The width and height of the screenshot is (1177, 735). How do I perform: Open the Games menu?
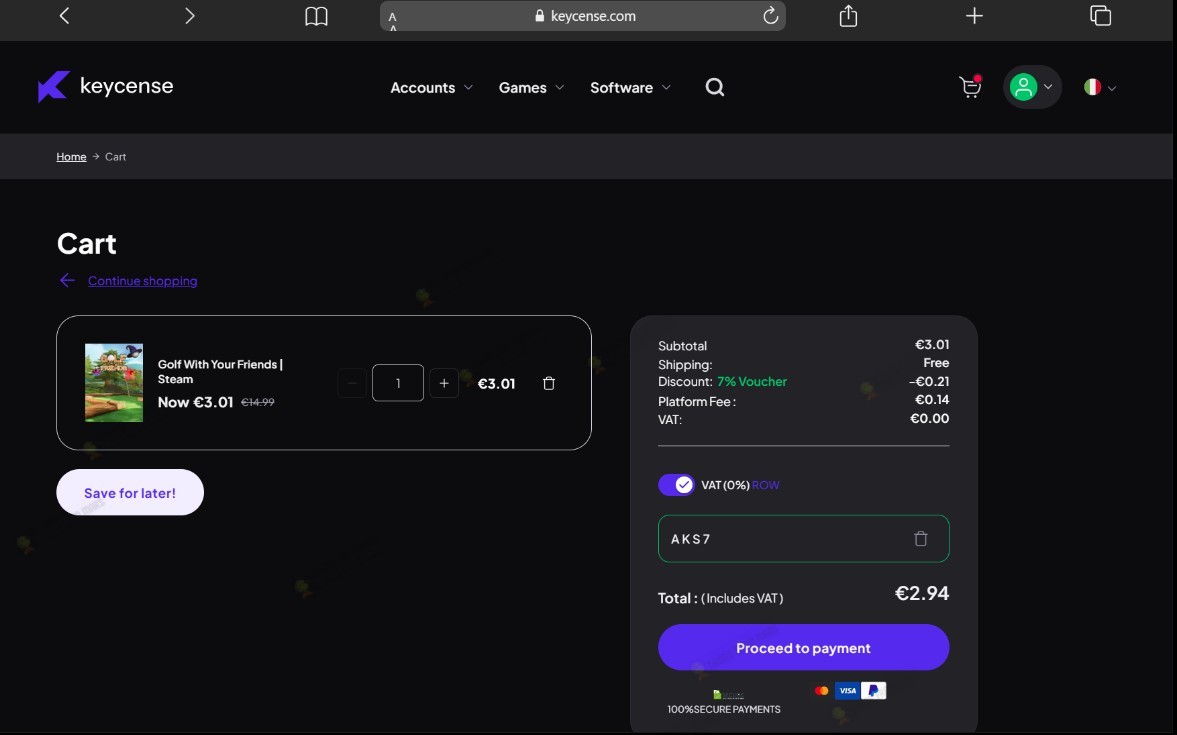[522, 88]
